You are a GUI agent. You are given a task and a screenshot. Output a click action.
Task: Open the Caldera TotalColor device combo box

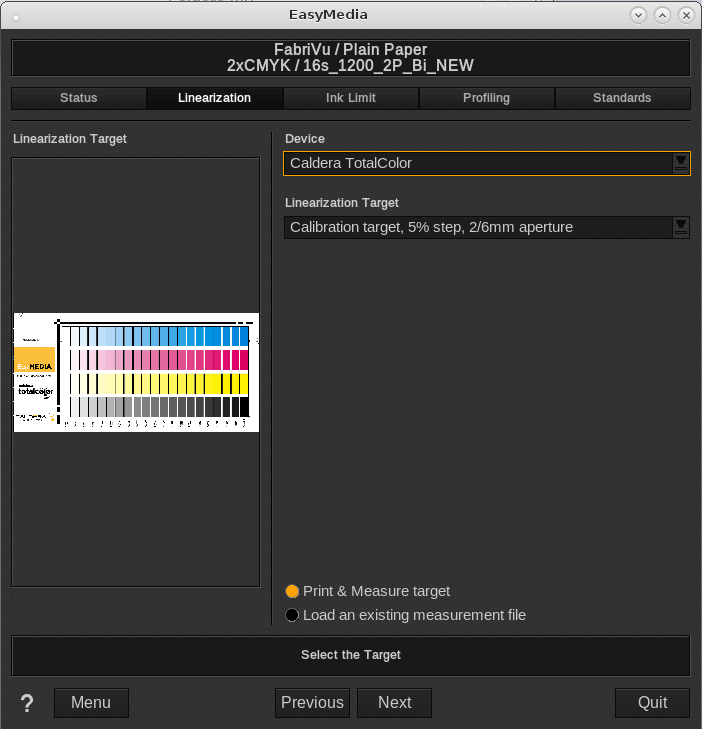(x=478, y=163)
